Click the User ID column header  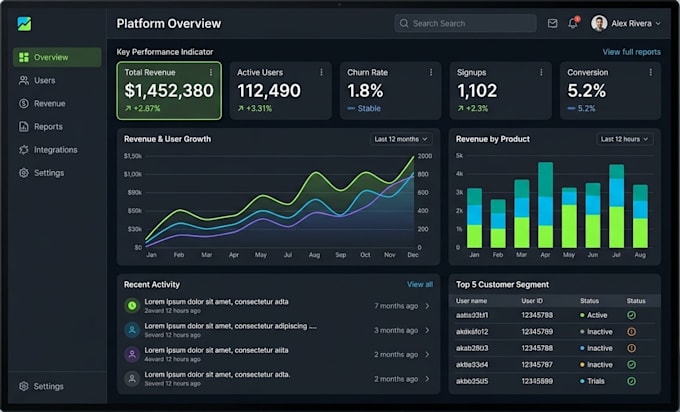tap(532, 301)
